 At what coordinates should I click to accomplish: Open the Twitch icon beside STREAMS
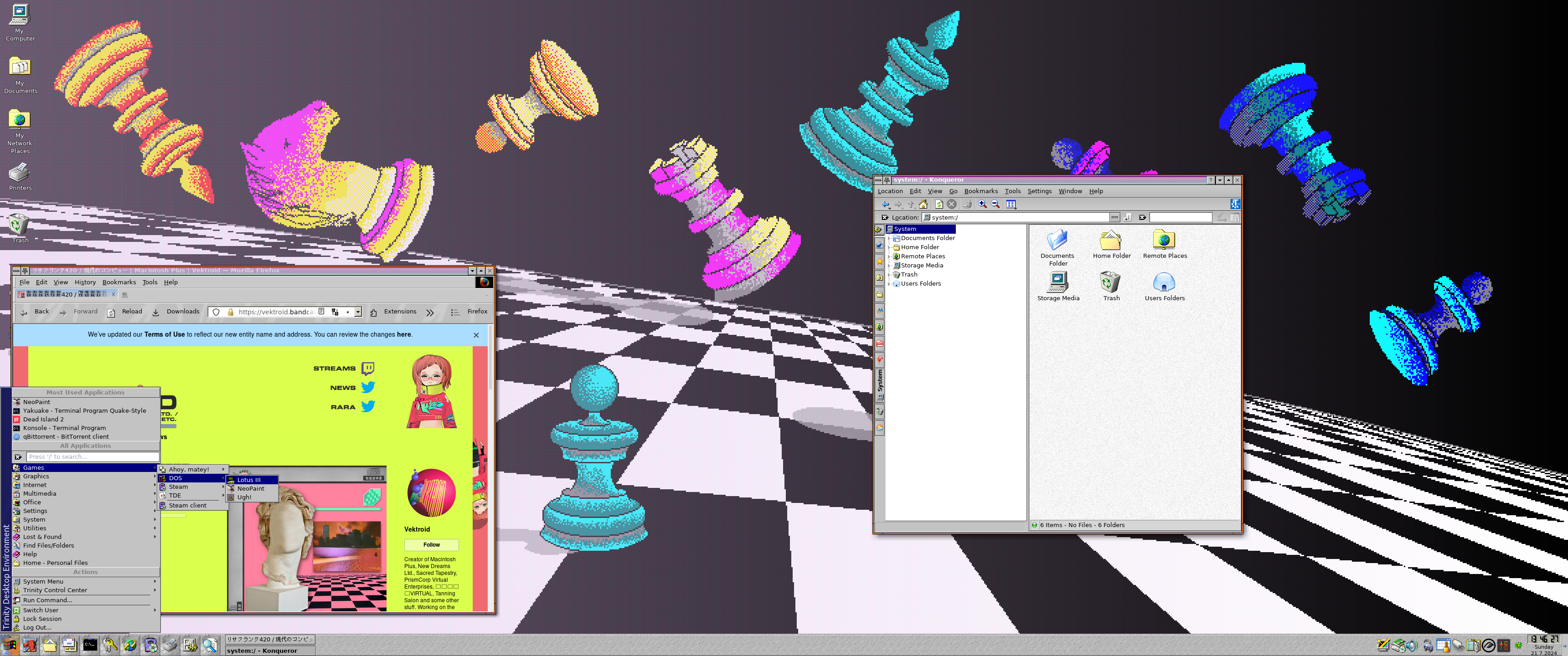pyautogui.click(x=368, y=368)
